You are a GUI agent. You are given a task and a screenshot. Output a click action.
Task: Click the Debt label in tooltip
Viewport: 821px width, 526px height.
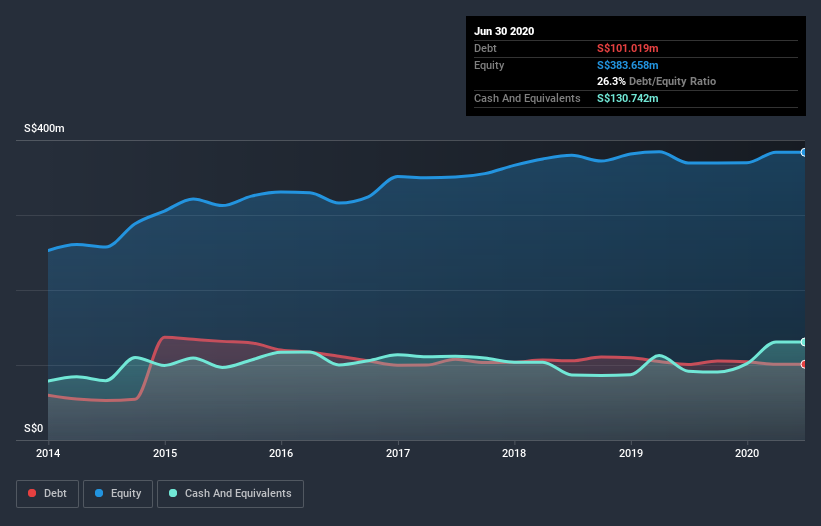coord(485,48)
